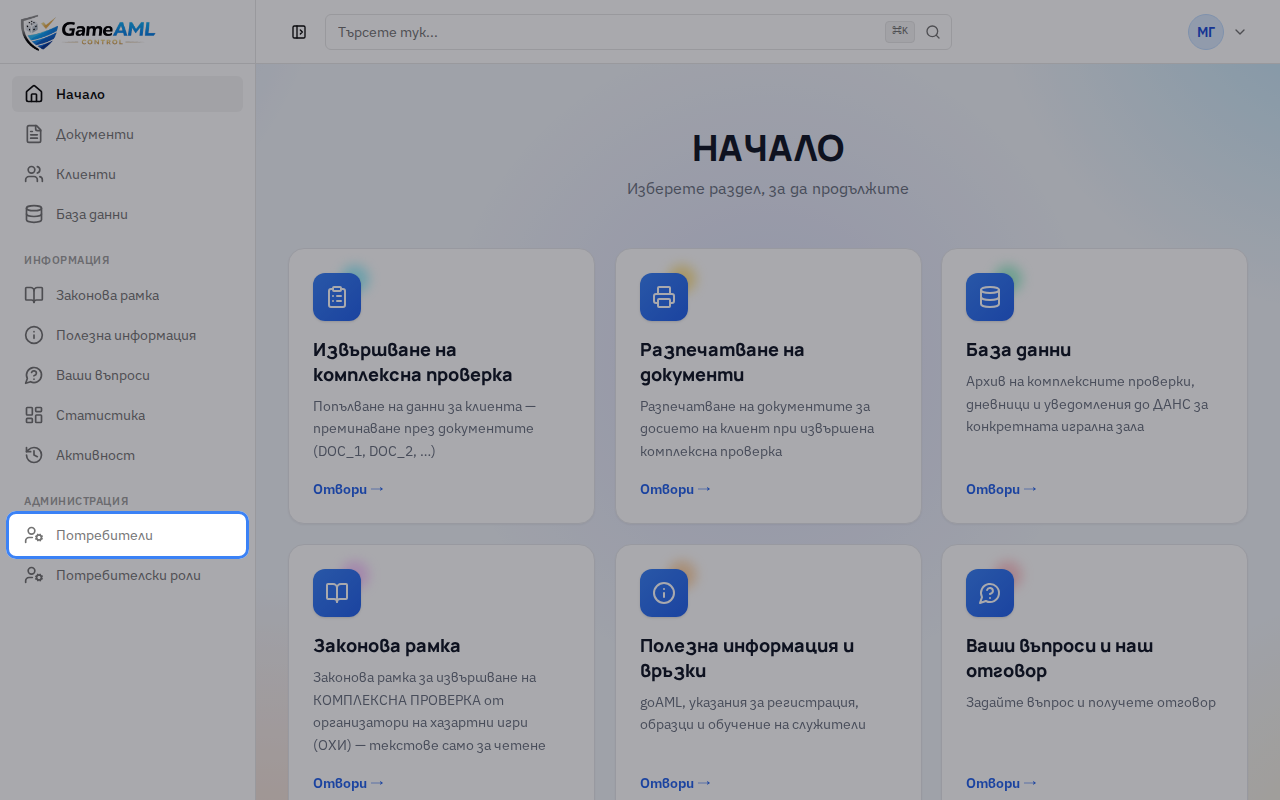Click the ⌘K shortcut badge
Viewport: 1280px width, 800px height.
(x=900, y=32)
